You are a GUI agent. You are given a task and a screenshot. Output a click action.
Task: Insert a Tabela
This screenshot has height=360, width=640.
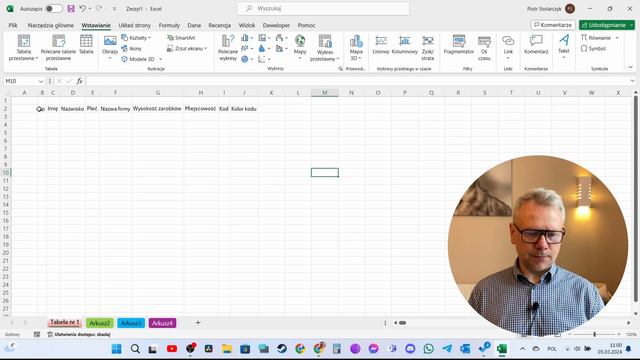[x=86, y=45]
